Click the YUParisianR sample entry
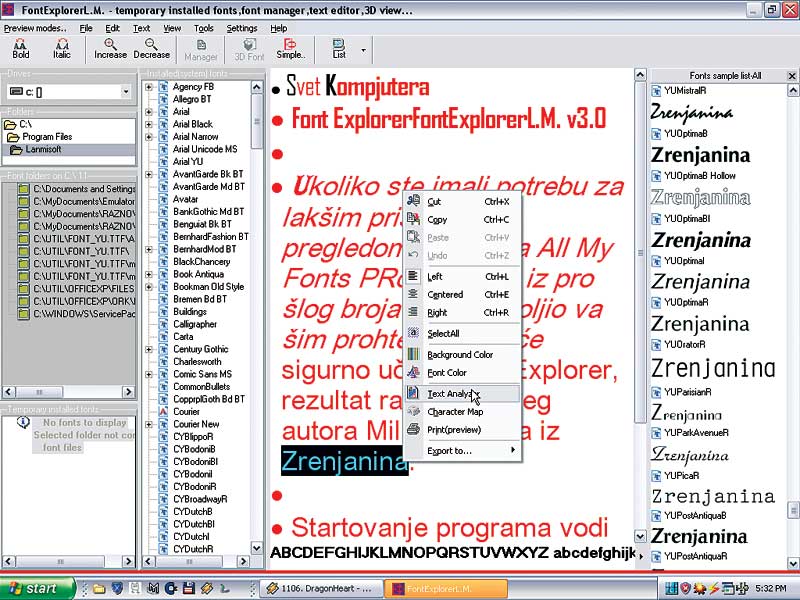 687,392
